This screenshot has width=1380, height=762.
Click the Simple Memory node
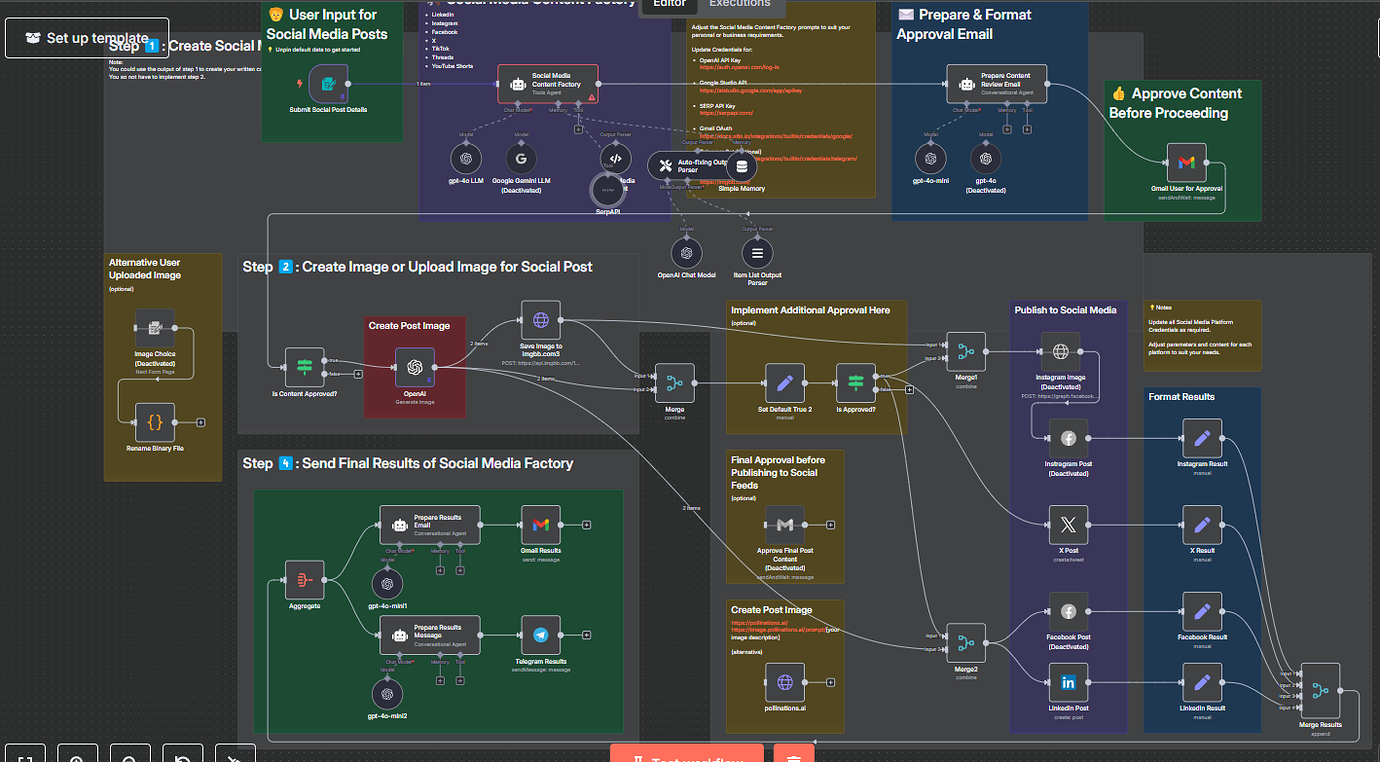tap(740, 168)
